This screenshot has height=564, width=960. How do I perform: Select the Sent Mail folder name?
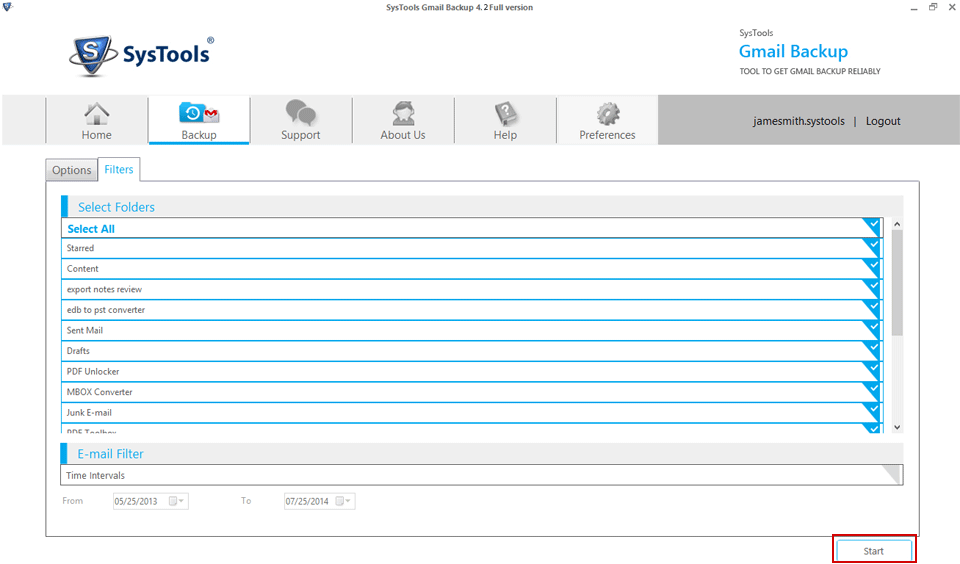84,330
